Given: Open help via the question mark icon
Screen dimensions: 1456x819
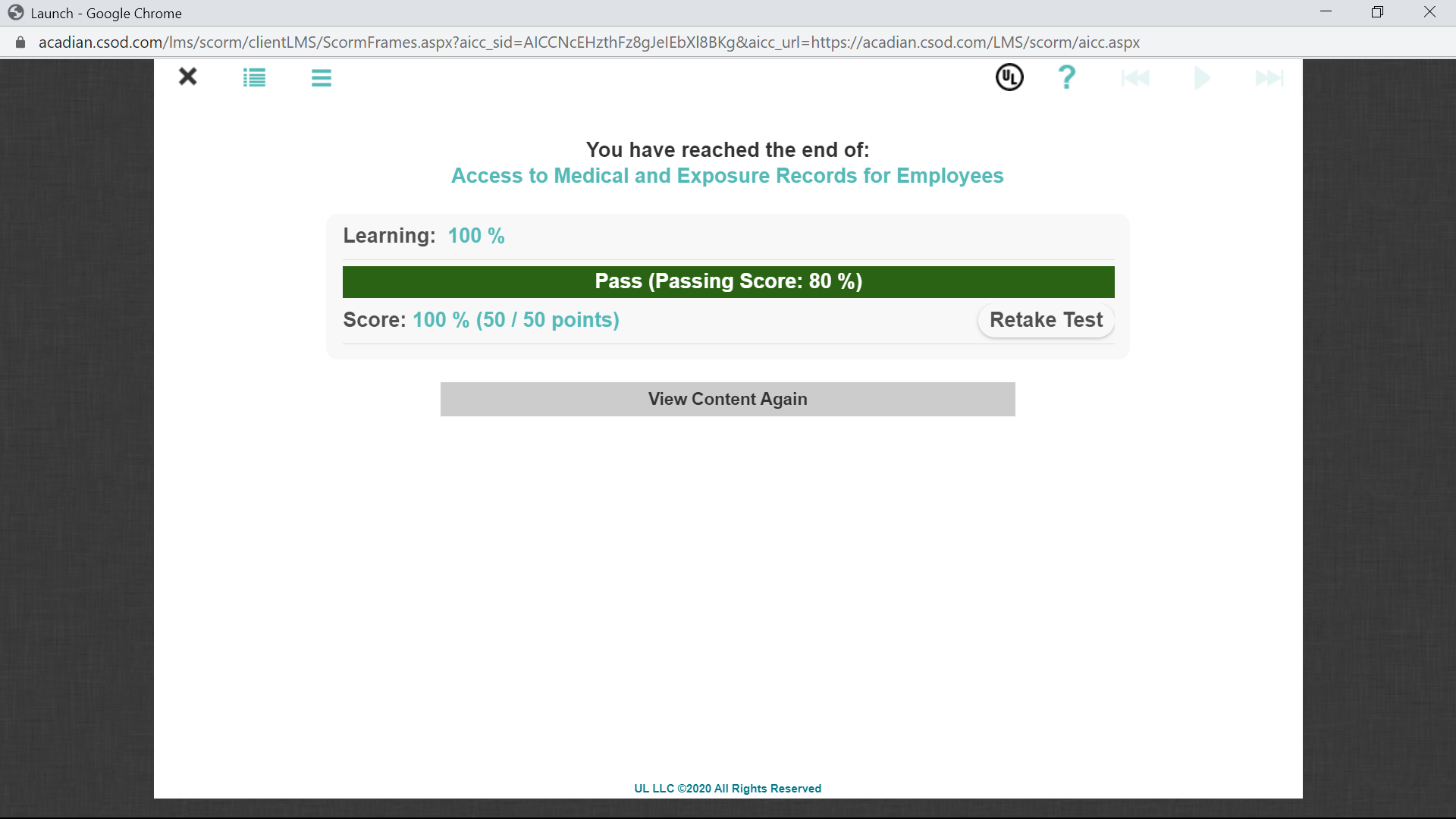Looking at the screenshot, I should pyautogui.click(x=1066, y=77).
